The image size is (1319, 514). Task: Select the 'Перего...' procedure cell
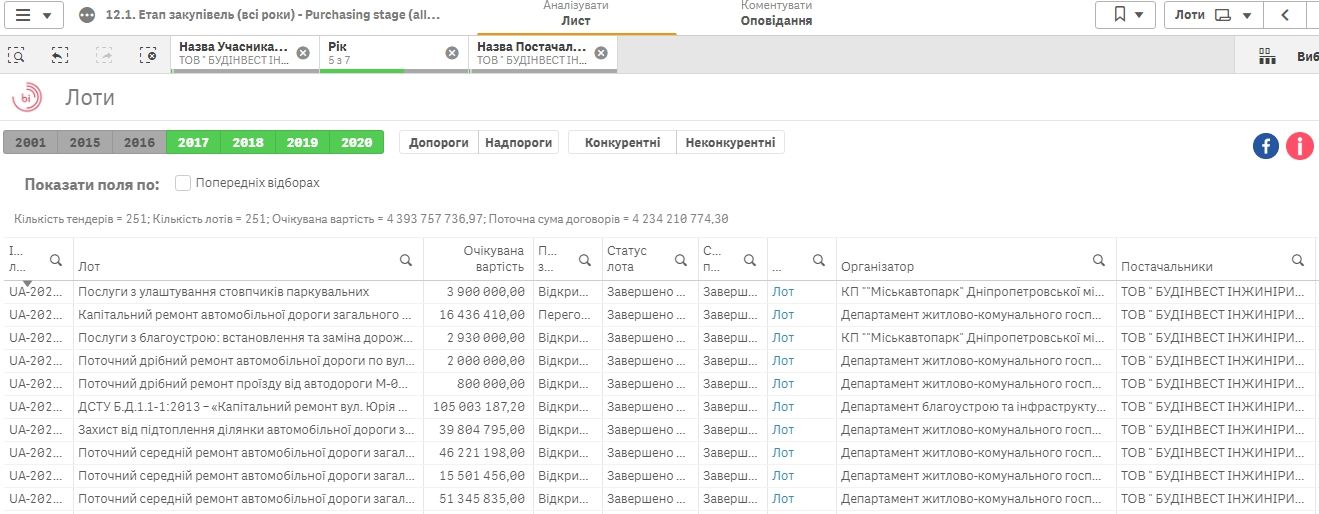(567, 315)
